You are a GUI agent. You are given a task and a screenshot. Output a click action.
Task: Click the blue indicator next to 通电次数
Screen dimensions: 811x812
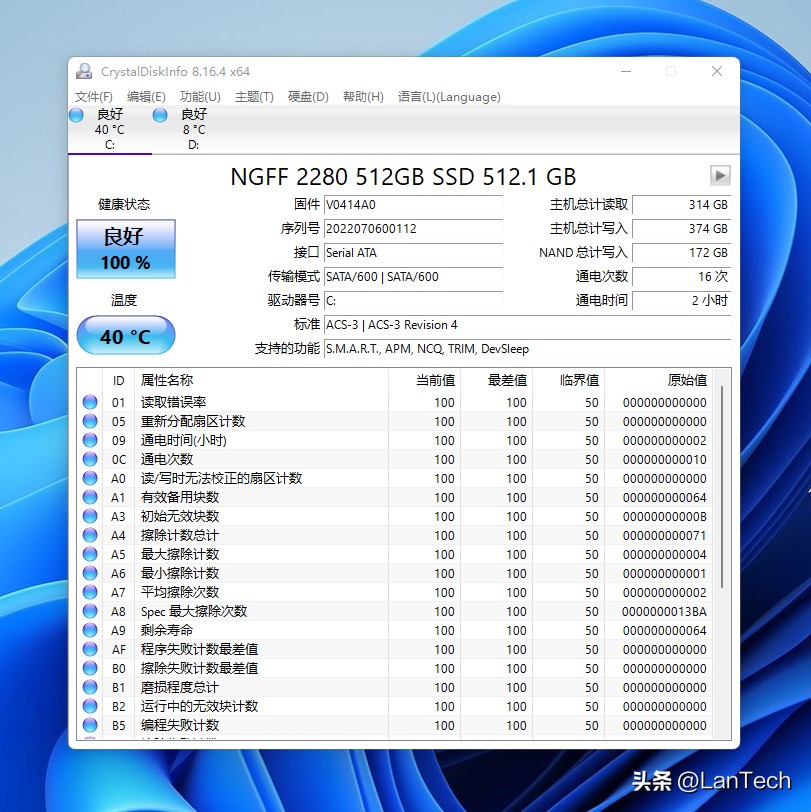(91, 459)
